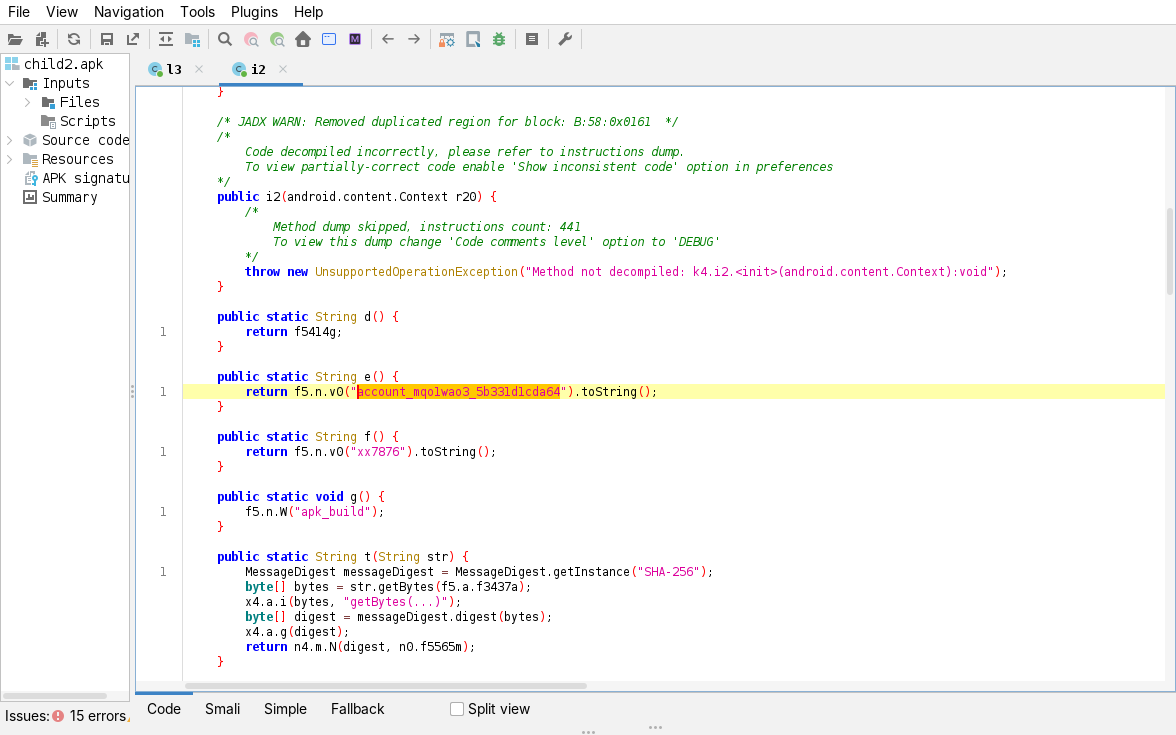The image size is (1176, 735).
Task: Open the View menu
Action: [62, 12]
